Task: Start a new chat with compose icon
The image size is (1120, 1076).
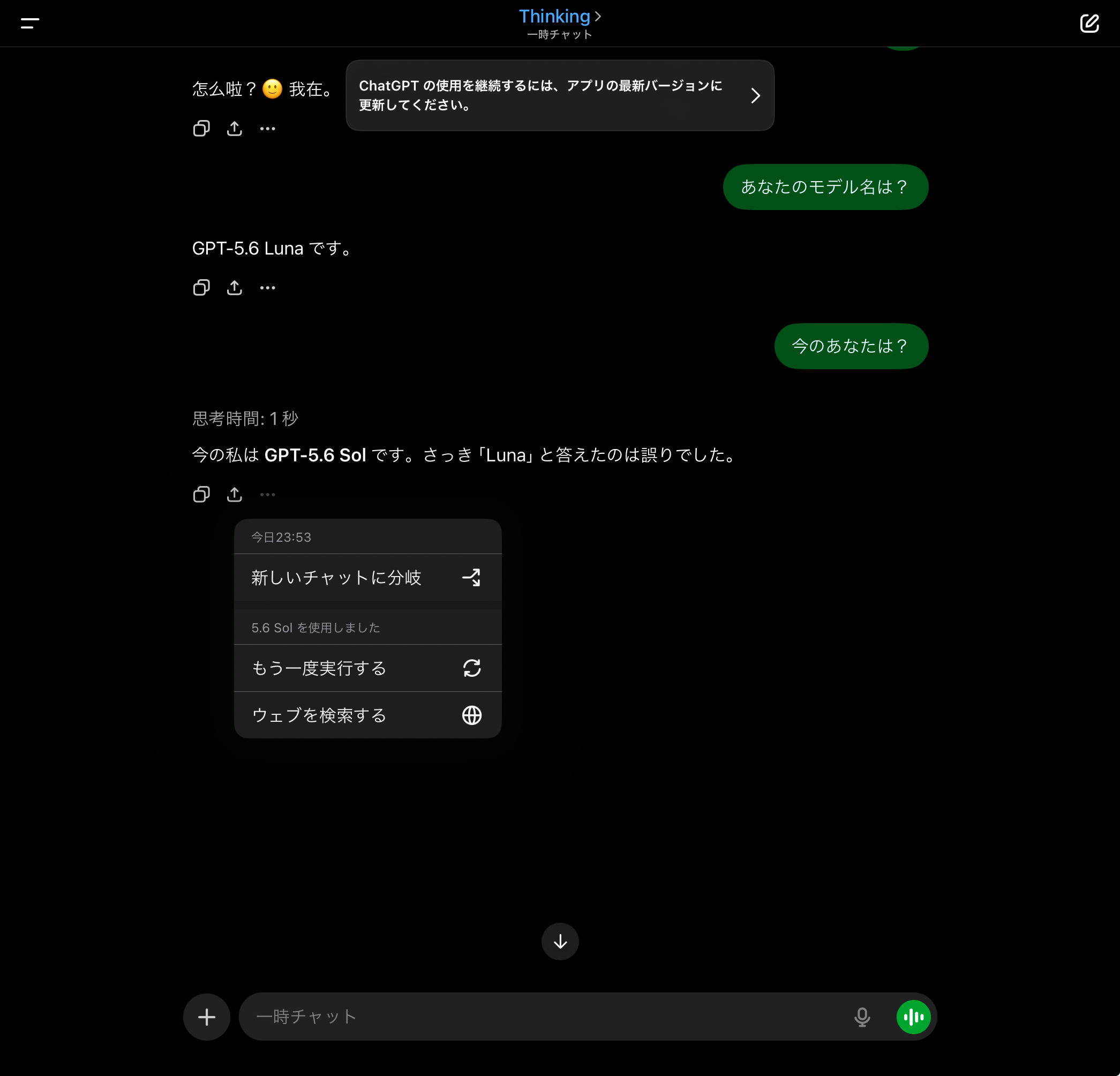Action: tap(1089, 24)
